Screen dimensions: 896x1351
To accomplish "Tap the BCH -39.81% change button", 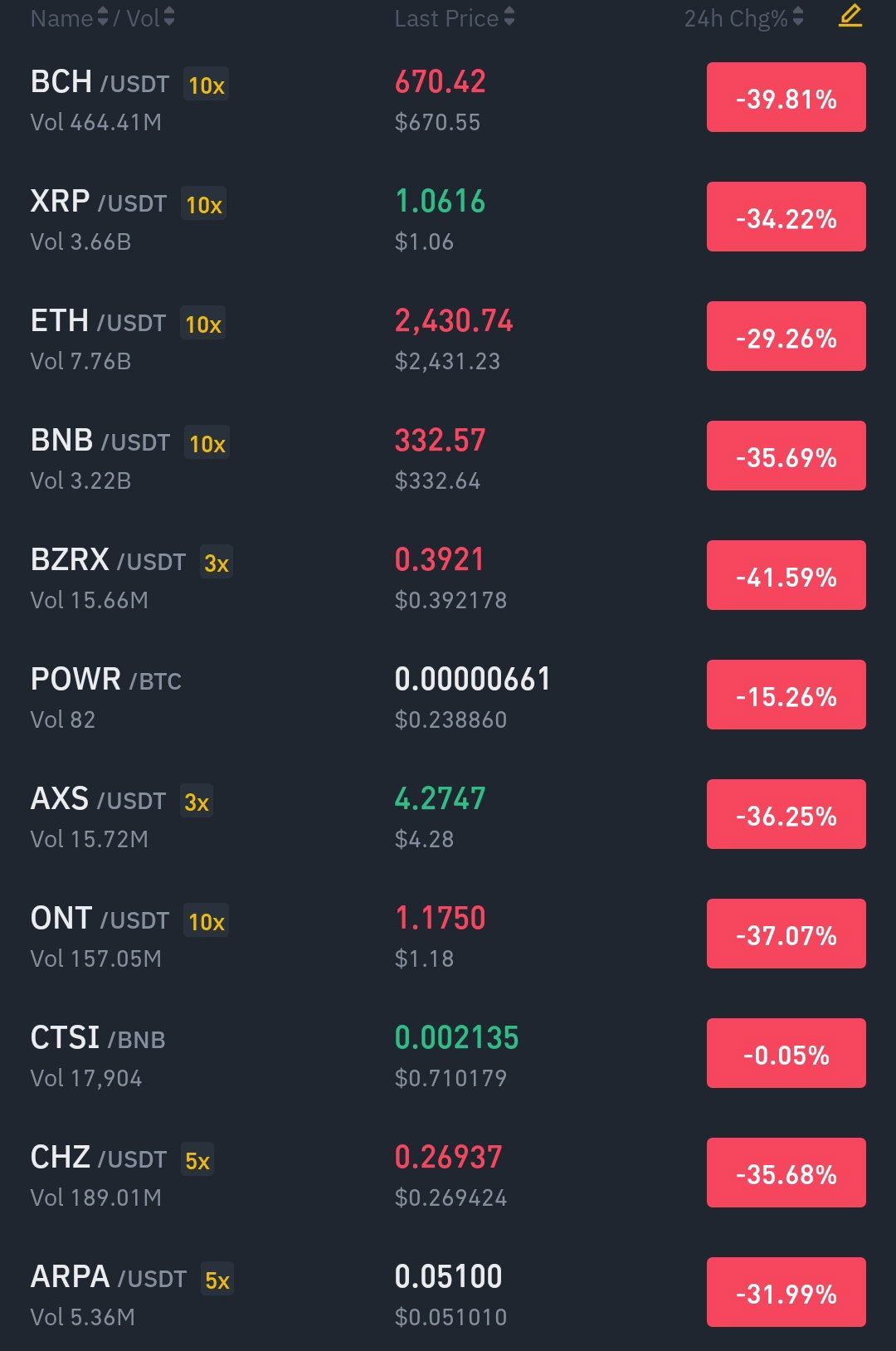I will (786, 97).
